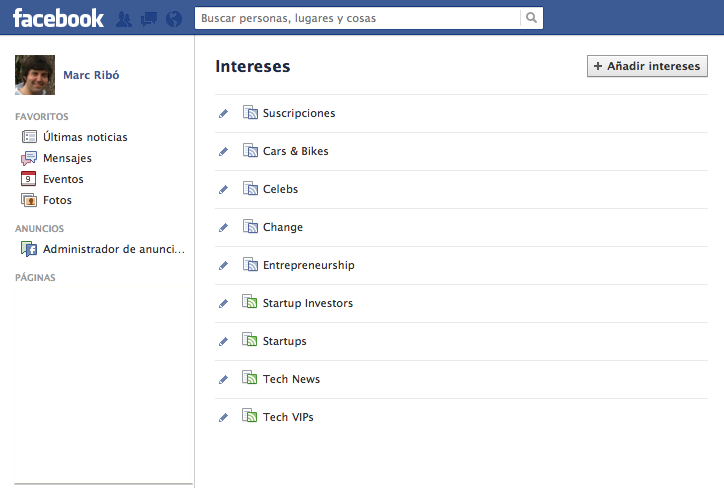Click the PÁGINAS section header
Screen dimensions: 724x488
pyautogui.click(x=35, y=277)
